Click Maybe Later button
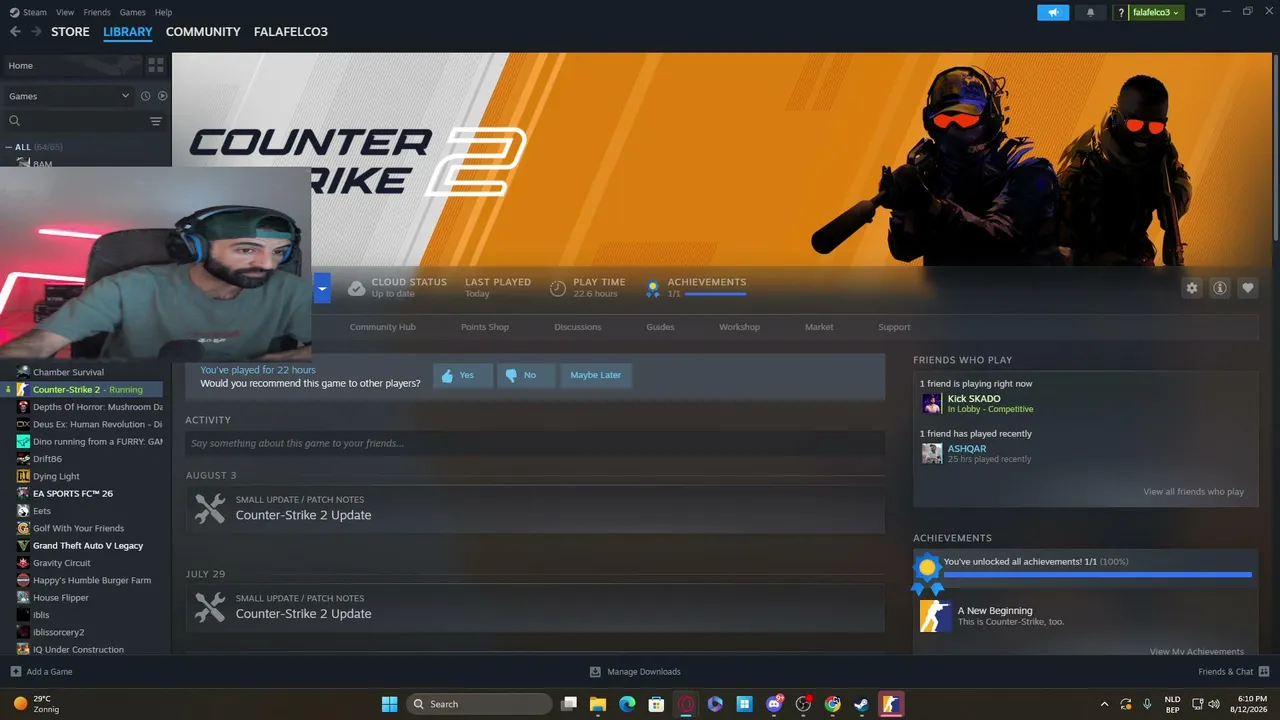 596,375
